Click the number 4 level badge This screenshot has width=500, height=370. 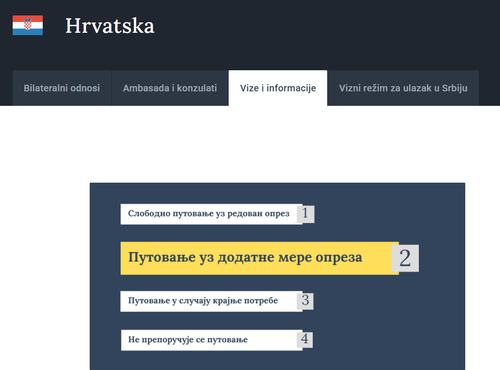(305, 339)
